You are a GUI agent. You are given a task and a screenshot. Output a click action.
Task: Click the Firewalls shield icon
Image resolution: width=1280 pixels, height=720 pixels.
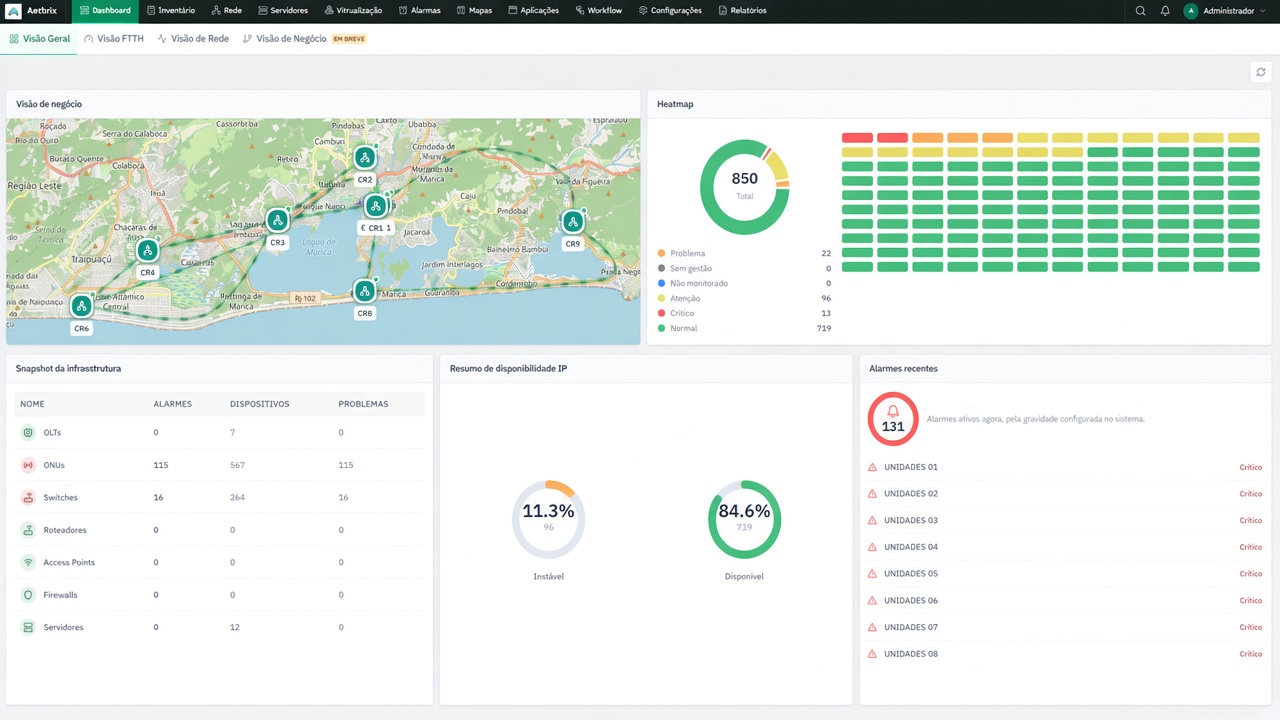tap(28, 595)
